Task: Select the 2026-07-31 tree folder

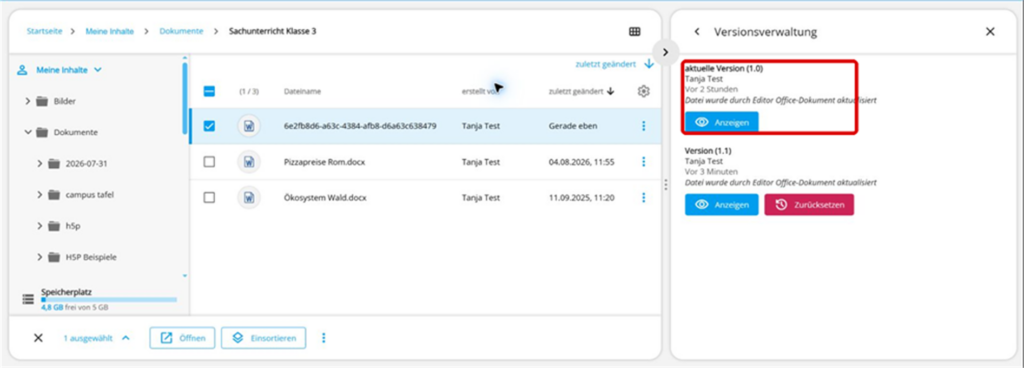Action: tap(86, 163)
